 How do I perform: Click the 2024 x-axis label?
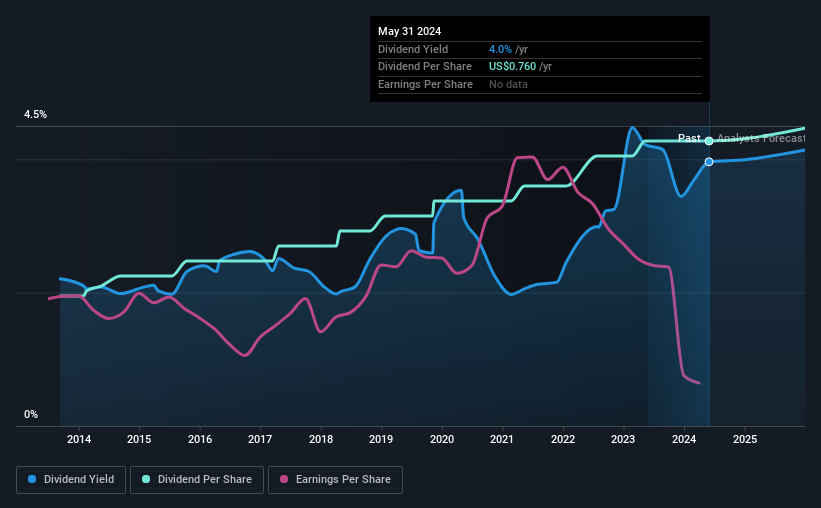tap(684, 439)
